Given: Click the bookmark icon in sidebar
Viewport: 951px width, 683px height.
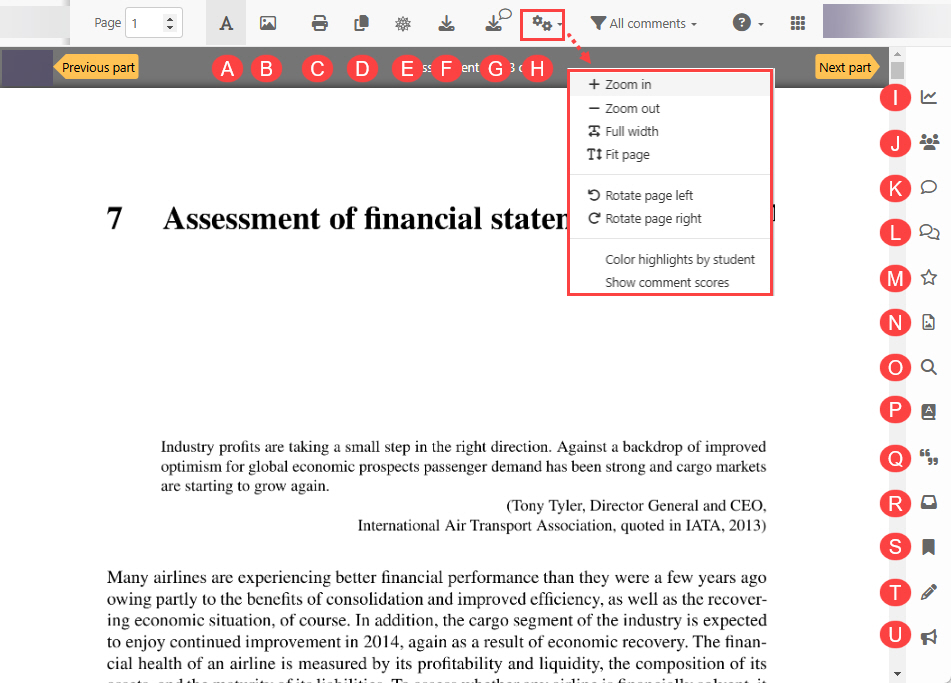Looking at the screenshot, I should click(x=929, y=547).
